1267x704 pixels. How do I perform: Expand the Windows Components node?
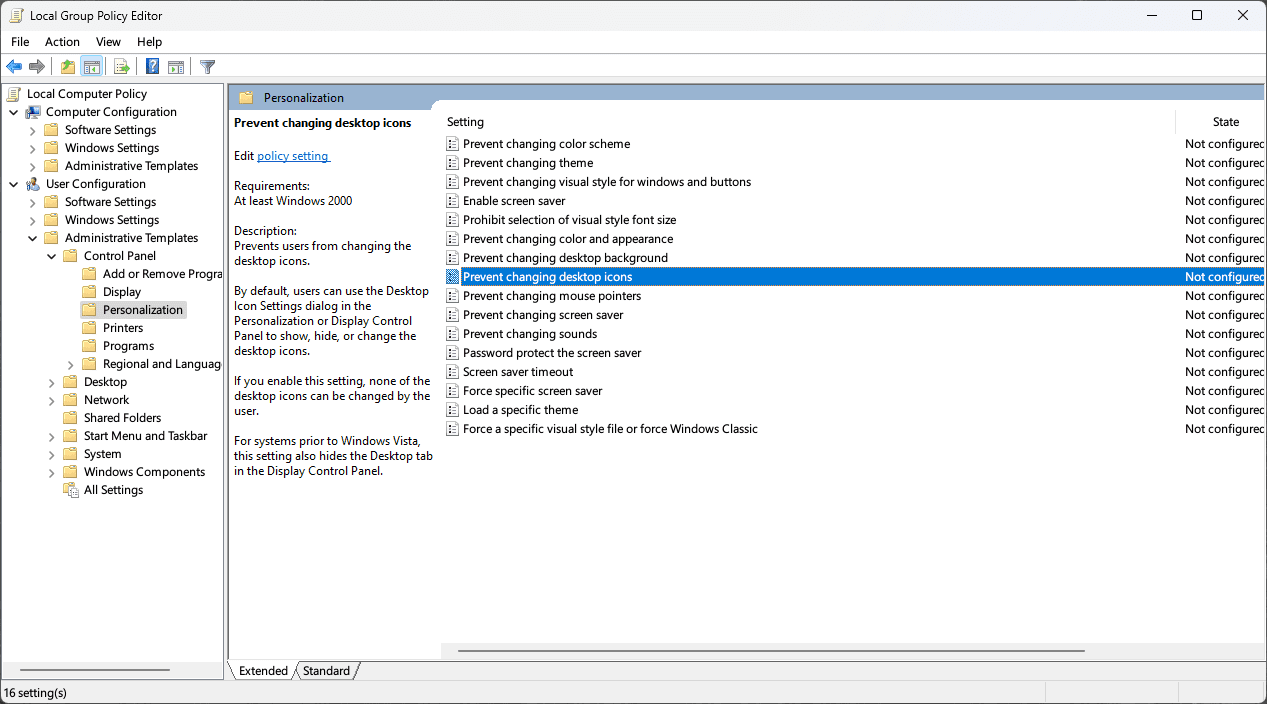pyautogui.click(x=52, y=472)
